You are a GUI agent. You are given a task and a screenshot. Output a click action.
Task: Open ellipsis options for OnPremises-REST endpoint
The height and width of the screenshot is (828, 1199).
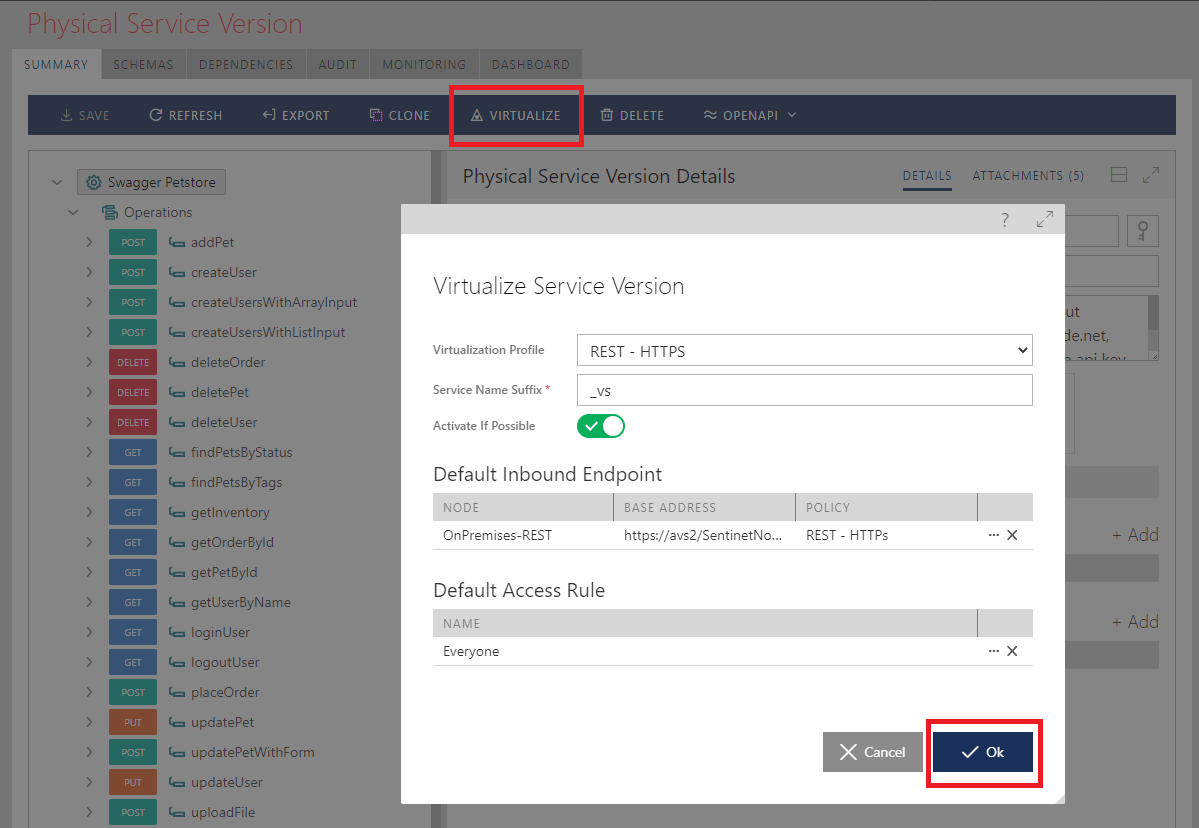(x=993, y=535)
